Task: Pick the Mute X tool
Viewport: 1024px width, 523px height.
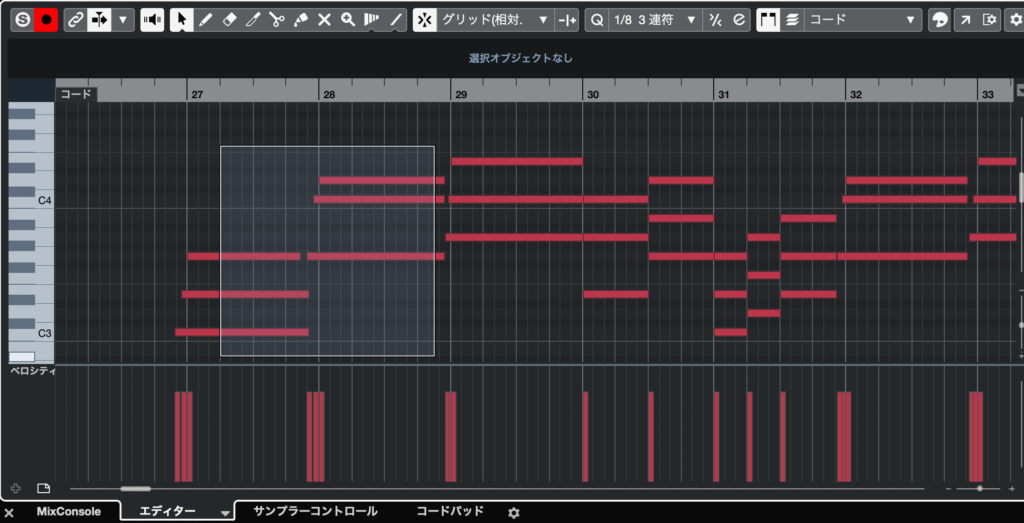Action: pyautogui.click(x=324, y=19)
